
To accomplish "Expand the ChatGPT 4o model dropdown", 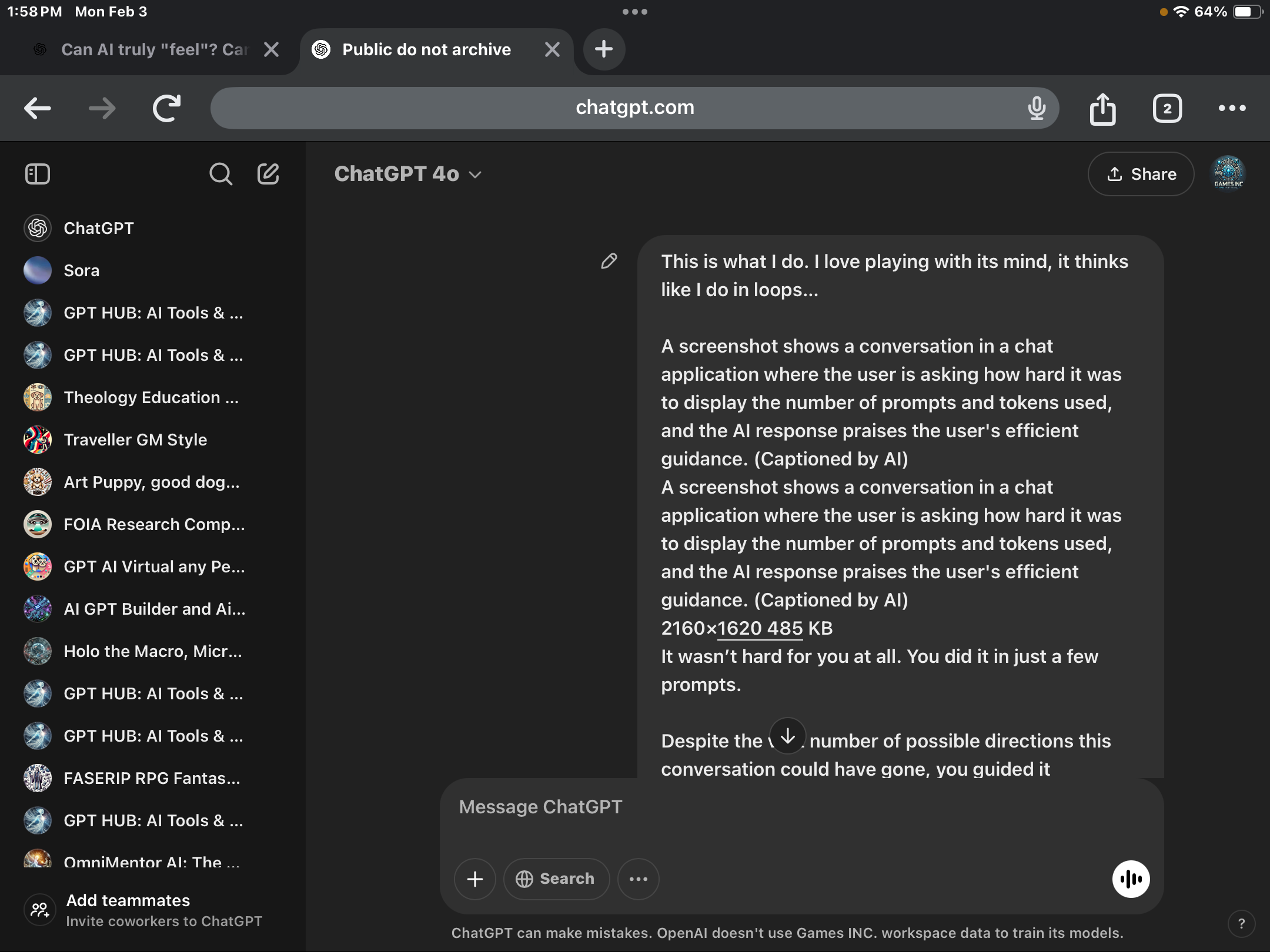I will click(408, 174).
